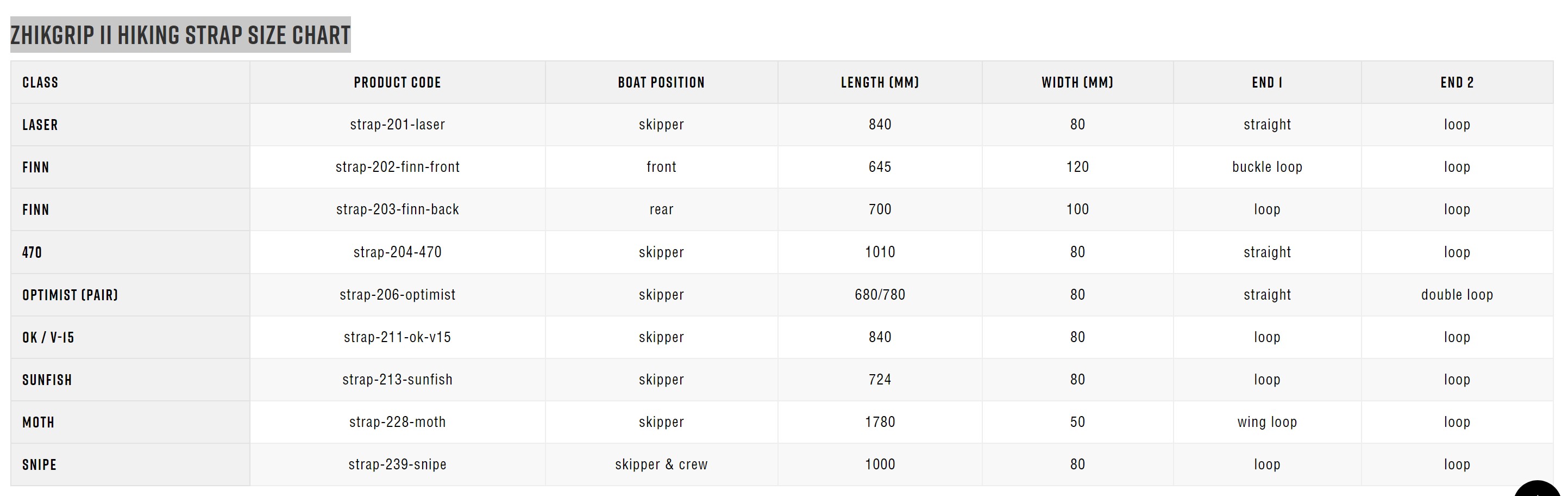Select the strap-206-optimist code
The image size is (1568, 496).
(398, 295)
